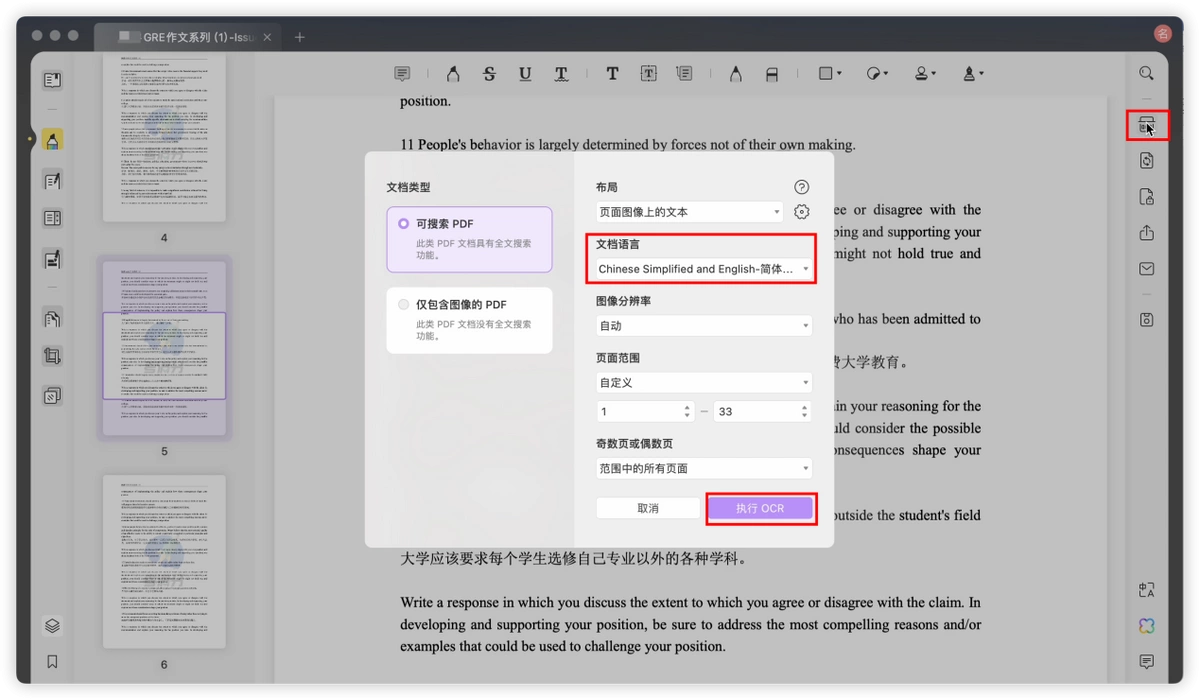This screenshot has width=1200, height=700.
Task: Open the layout settings gear icon
Action: pos(801,212)
